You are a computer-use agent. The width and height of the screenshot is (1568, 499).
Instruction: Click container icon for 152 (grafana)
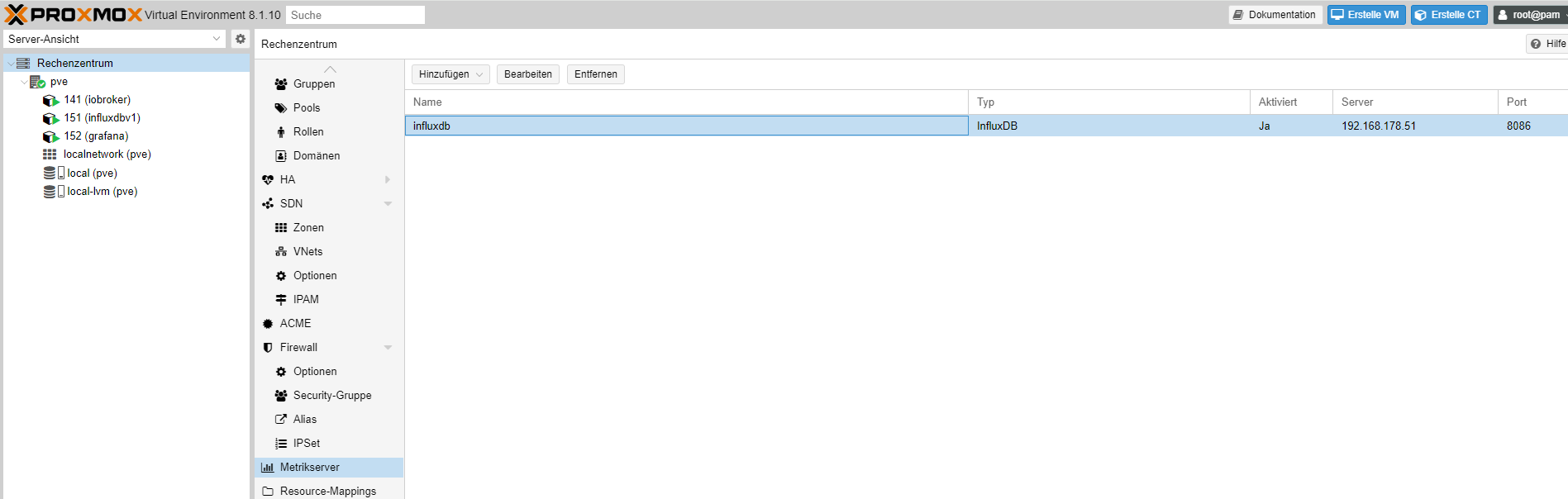click(x=50, y=136)
